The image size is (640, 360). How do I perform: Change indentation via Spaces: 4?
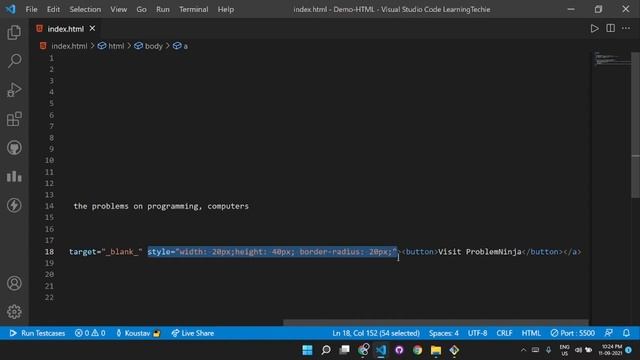(444, 333)
